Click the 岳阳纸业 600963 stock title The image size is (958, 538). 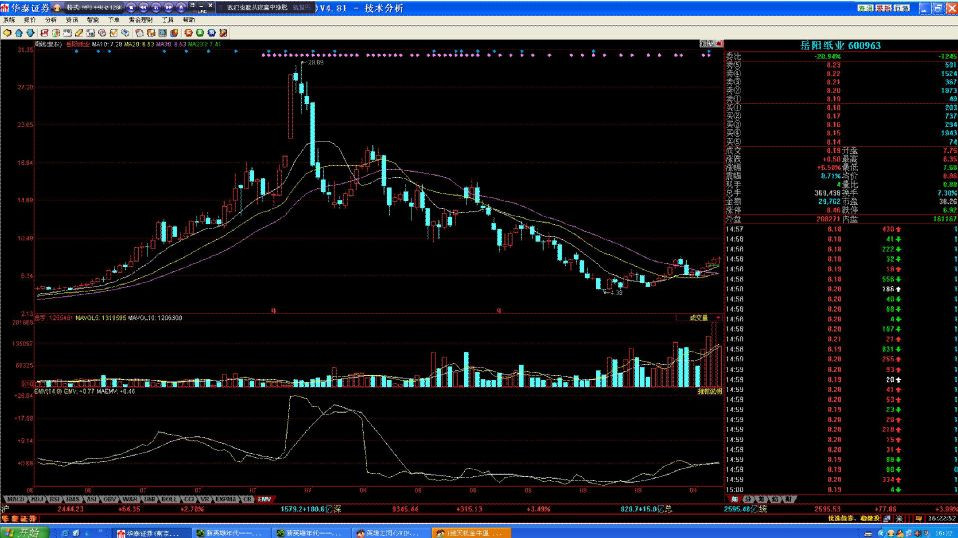840,45
